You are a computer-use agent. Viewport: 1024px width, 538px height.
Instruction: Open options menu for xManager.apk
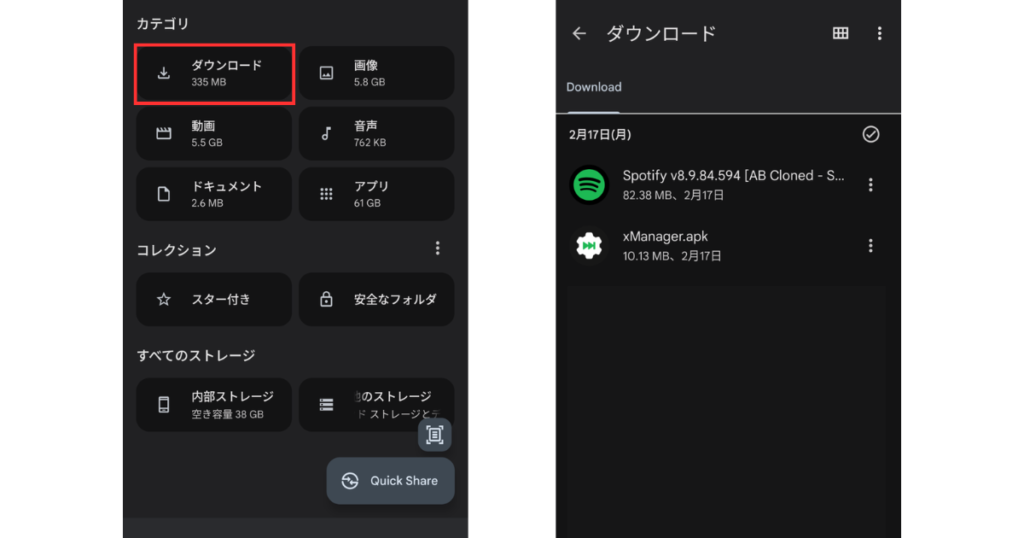(871, 245)
